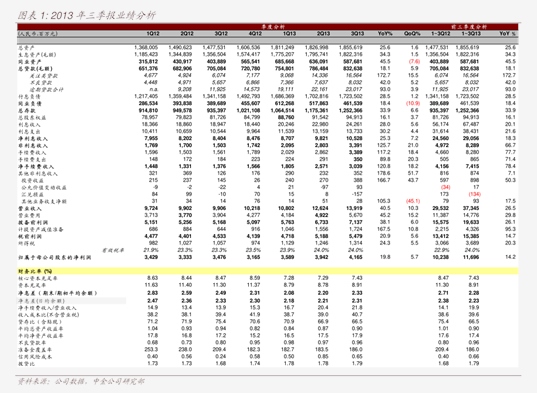Viewport: 537px width, 393px height.
Task: Click the red QoQ value (10.9)
Action: click(413, 103)
